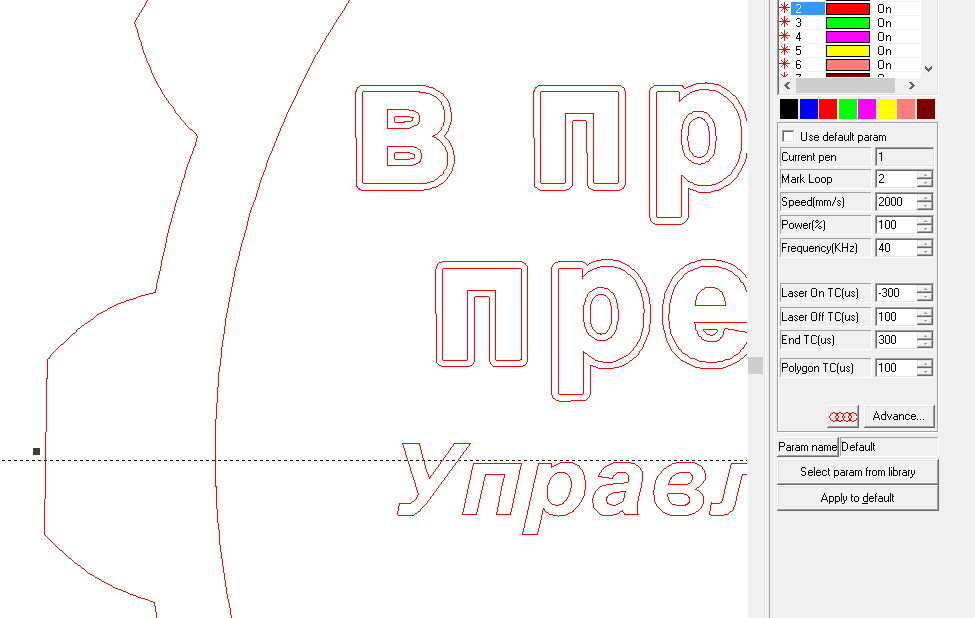Enable the Use default param checkbox
975x618 pixels.
pyautogui.click(x=788, y=136)
